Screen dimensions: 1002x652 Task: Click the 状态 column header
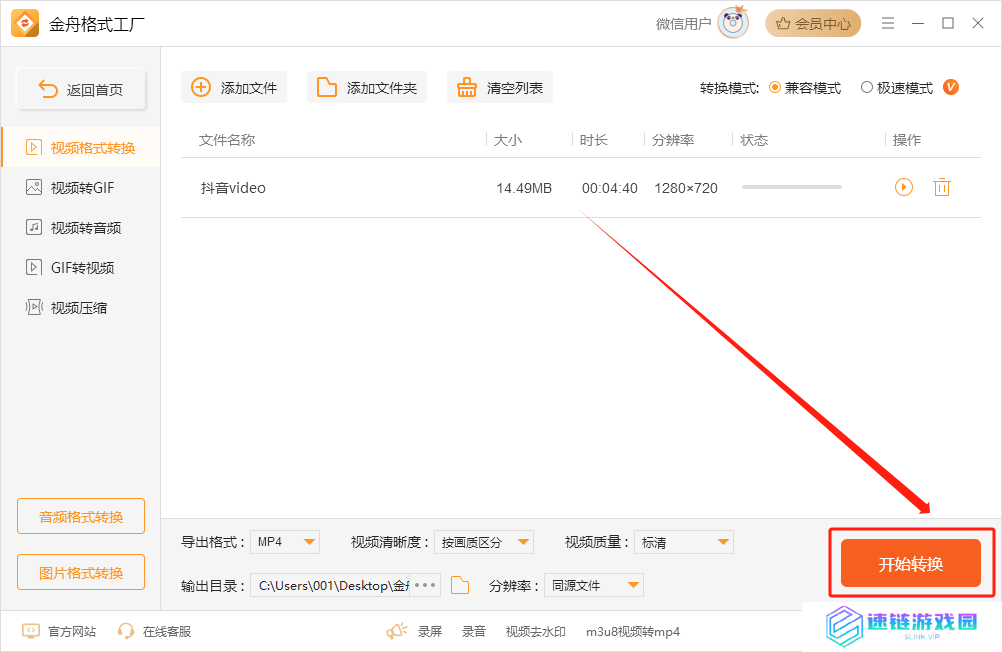754,140
